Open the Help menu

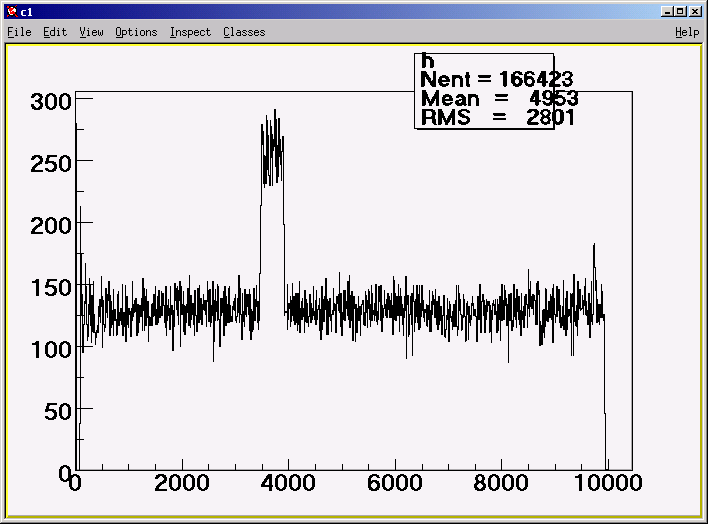pos(687,32)
